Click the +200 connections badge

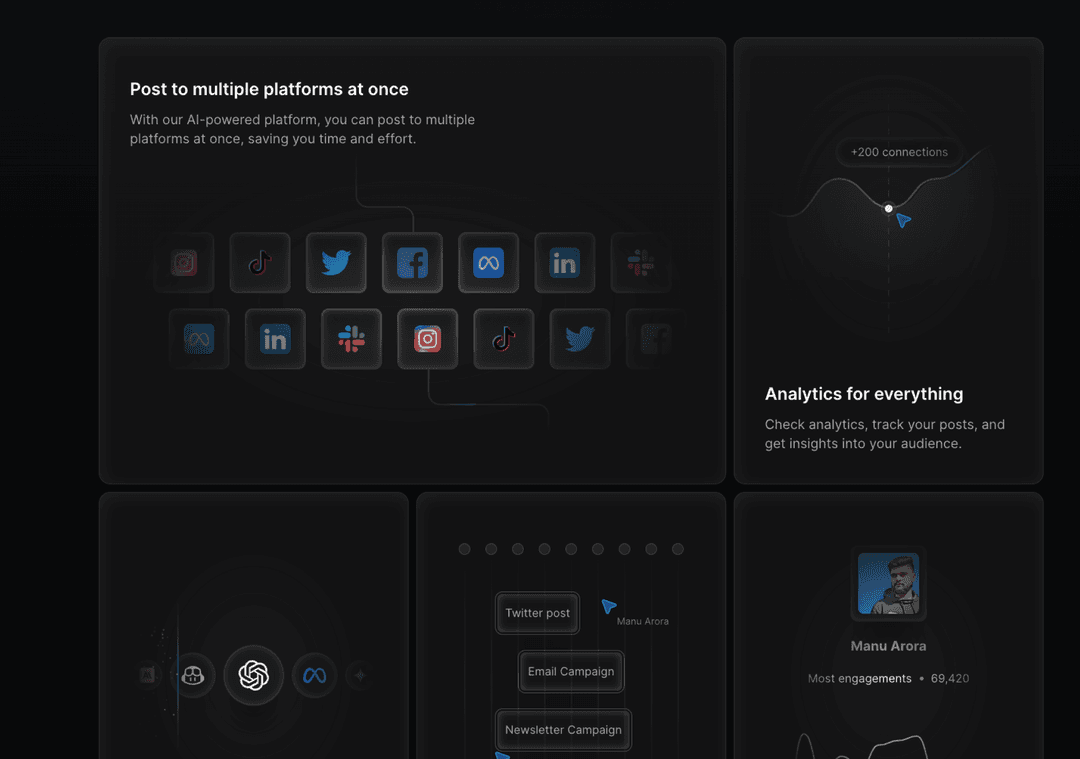click(899, 152)
